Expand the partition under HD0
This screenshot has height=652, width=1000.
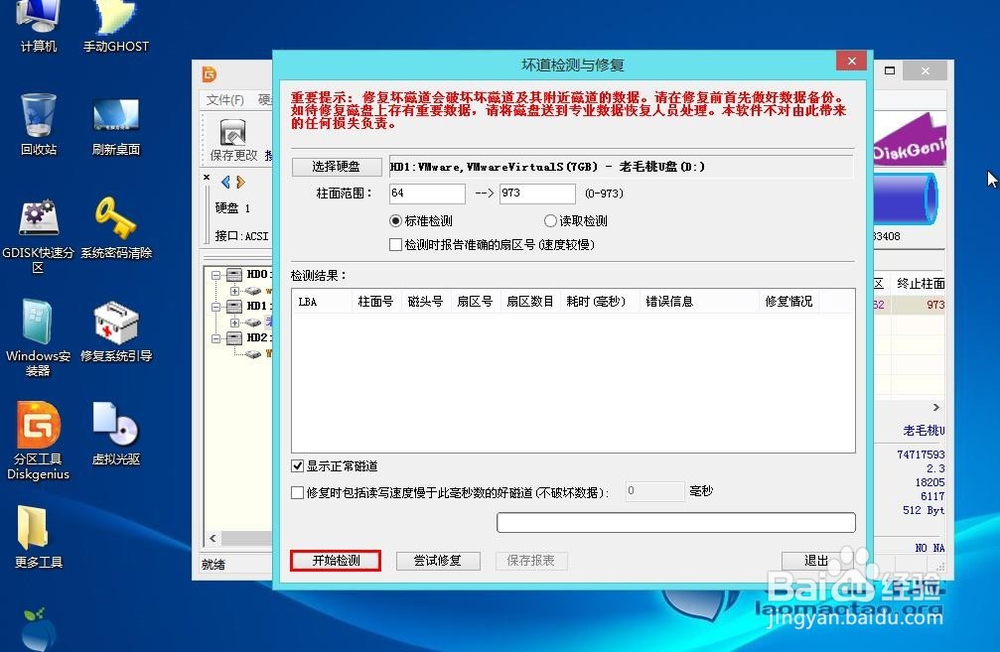click(235, 291)
